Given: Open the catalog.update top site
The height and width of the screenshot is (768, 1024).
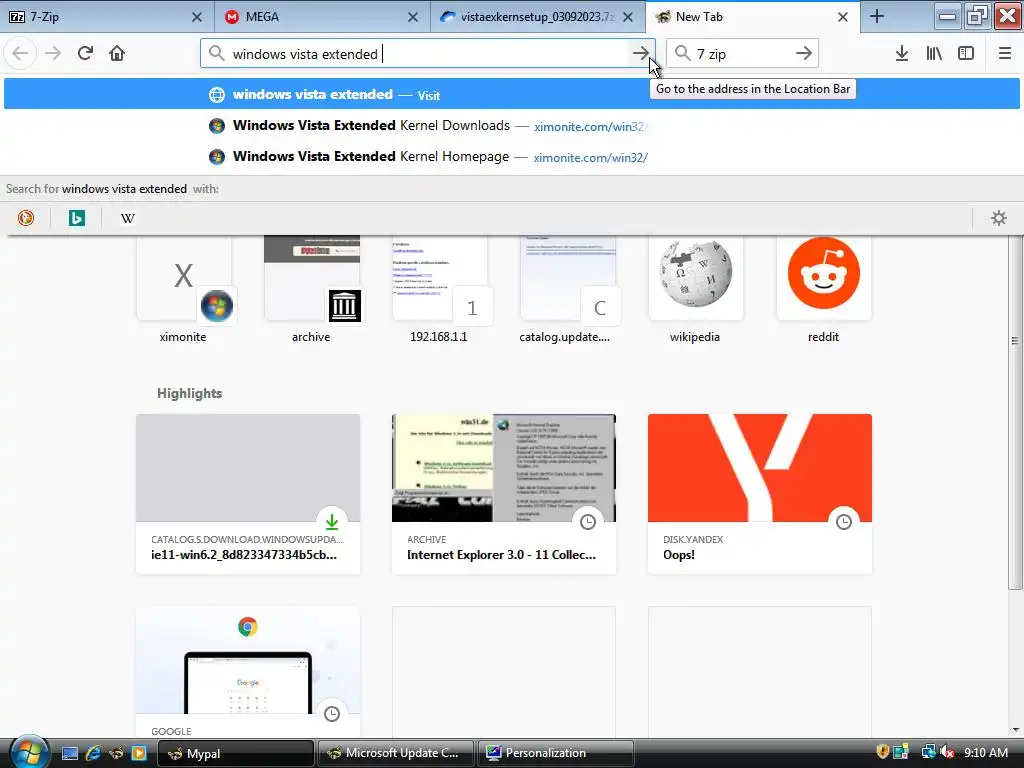Looking at the screenshot, I should click(x=568, y=288).
